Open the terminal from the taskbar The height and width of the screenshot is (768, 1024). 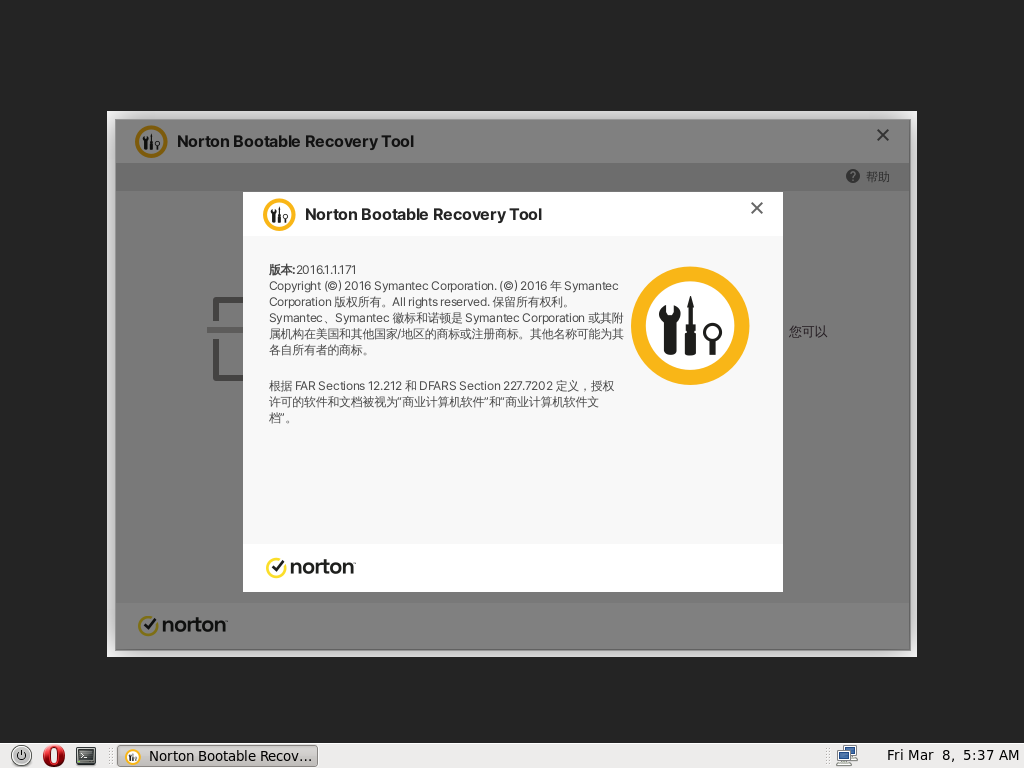point(86,756)
